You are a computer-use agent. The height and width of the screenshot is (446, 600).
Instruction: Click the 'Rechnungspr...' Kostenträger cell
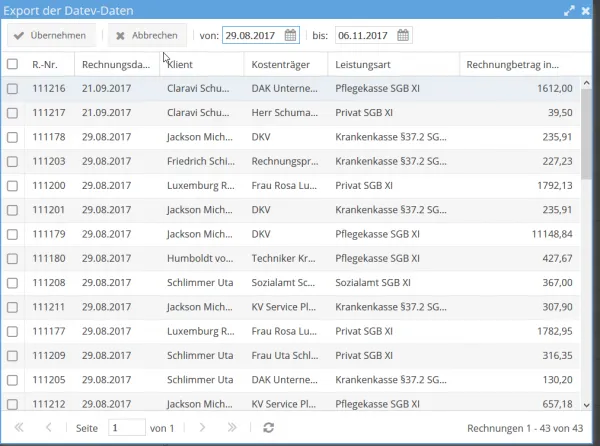(x=284, y=161)
